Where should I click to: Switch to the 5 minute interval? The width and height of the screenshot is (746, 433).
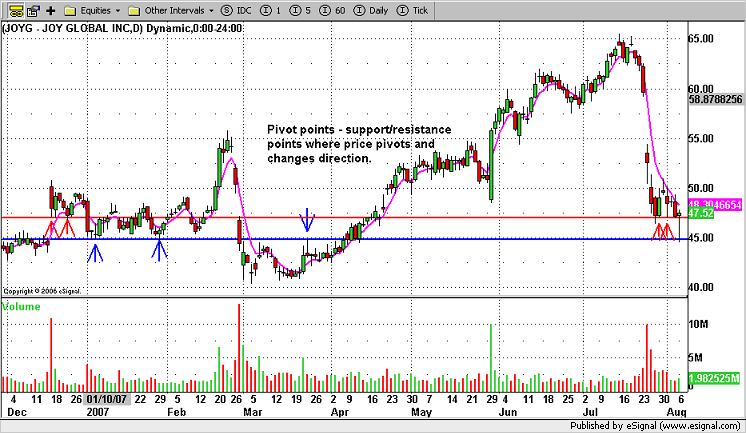click(x=300, y=10)
